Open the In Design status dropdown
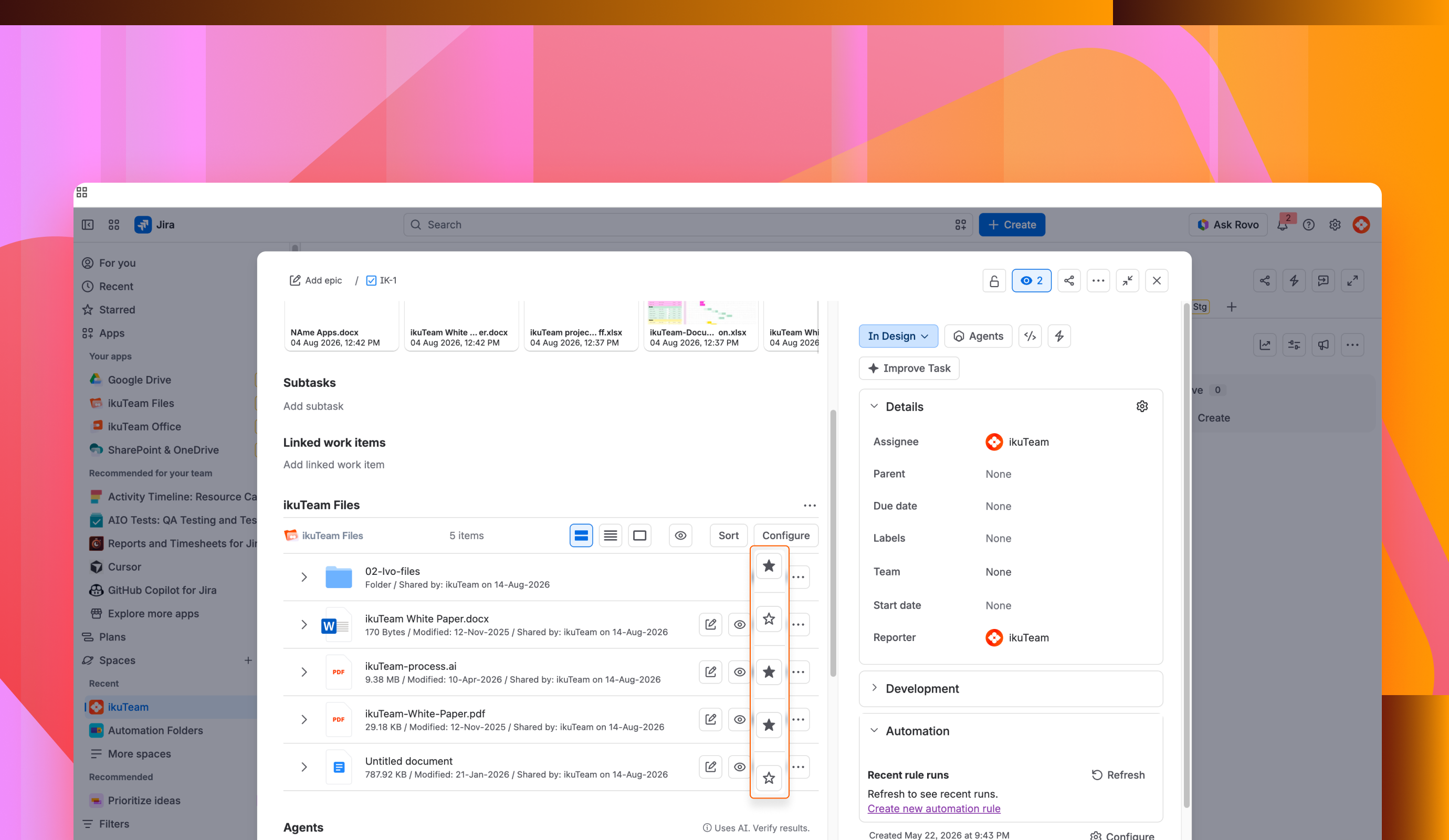The image size is (1449, 840). coord(898,337)
